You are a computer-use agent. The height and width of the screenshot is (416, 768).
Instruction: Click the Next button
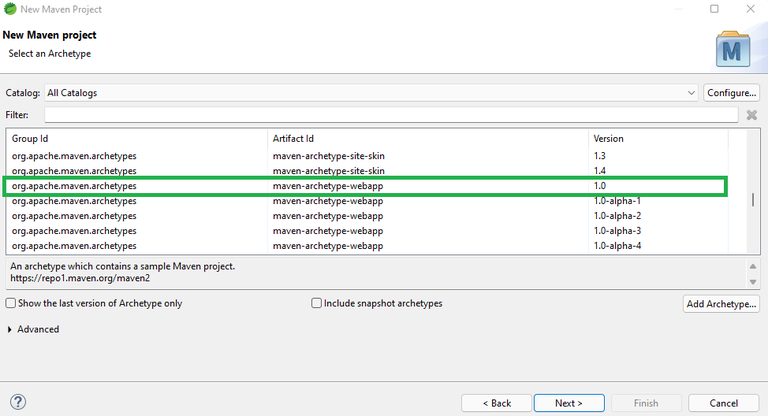(569, 403)
